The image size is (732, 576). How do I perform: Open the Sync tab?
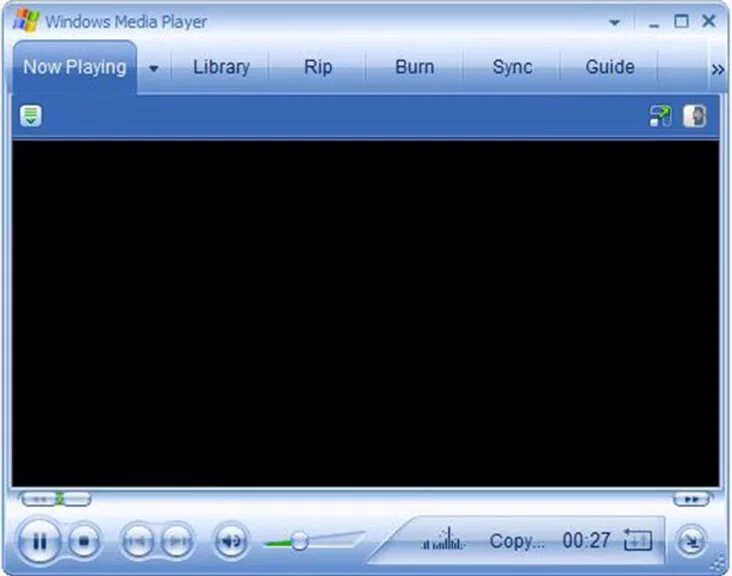point(511,67)
